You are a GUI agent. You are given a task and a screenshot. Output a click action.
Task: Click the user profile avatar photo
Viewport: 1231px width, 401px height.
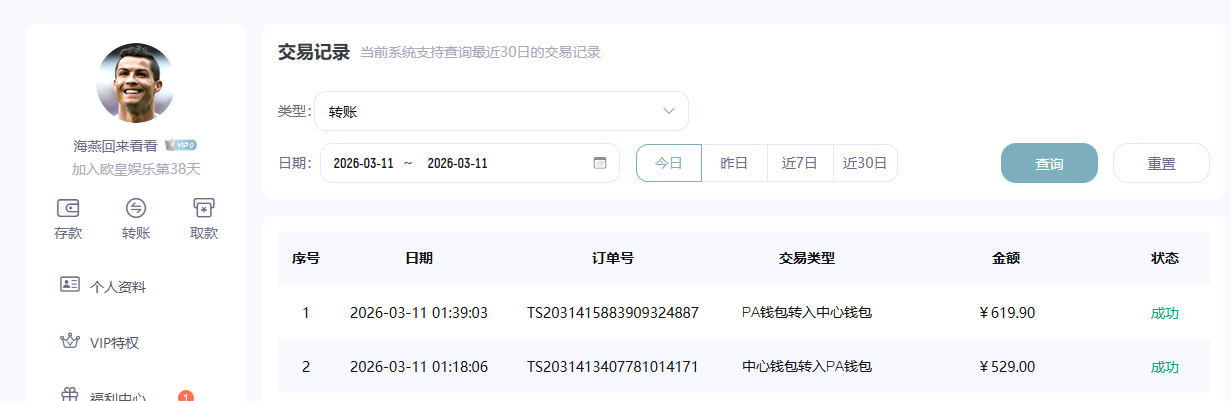[x=135, y=82]
